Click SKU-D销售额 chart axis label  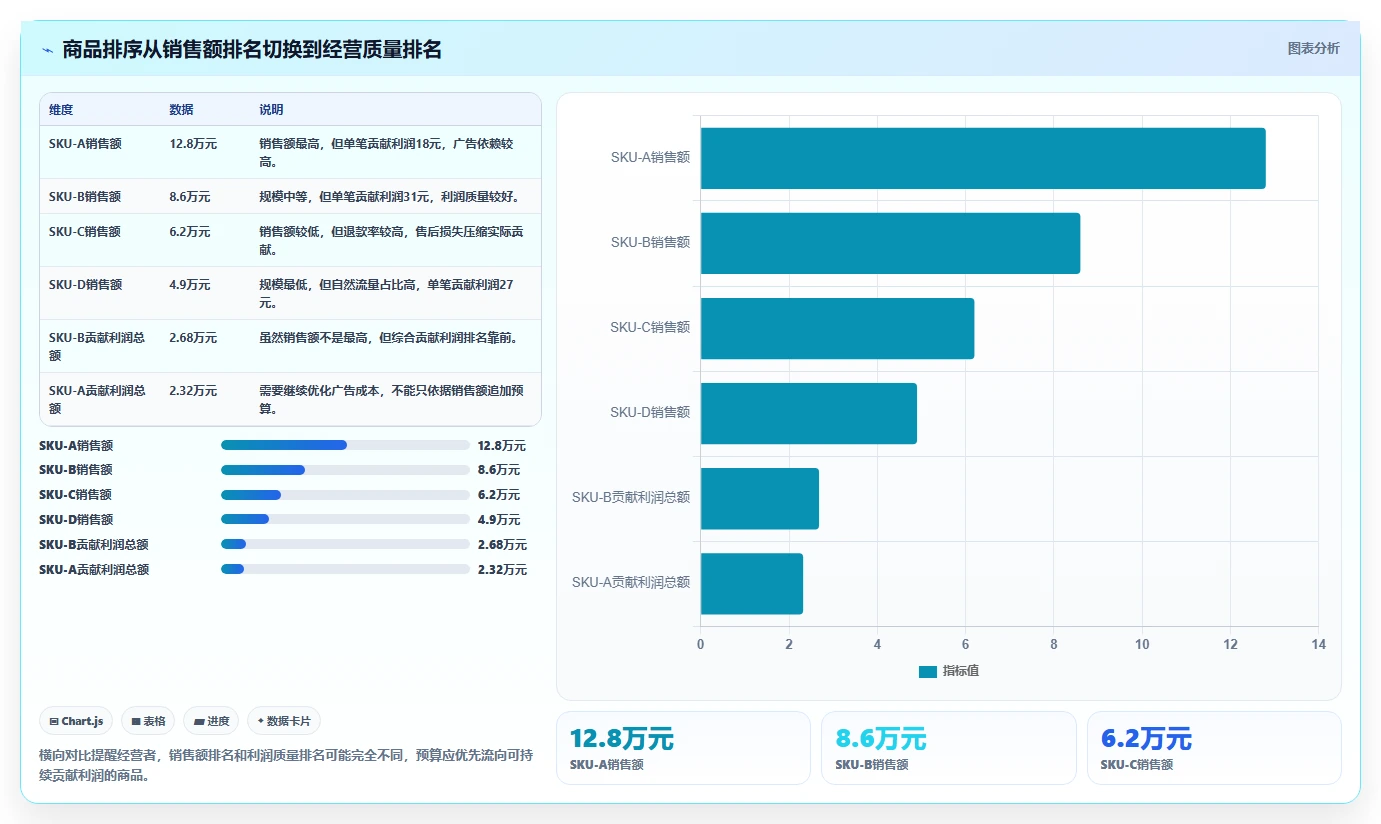click(650, 413)
